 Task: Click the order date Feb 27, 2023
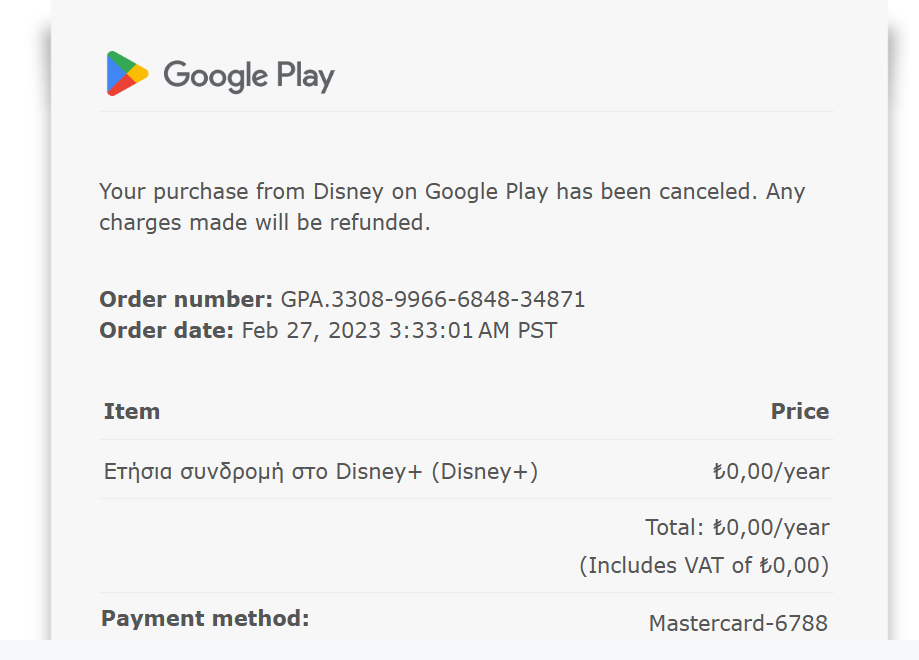[311, 330]
